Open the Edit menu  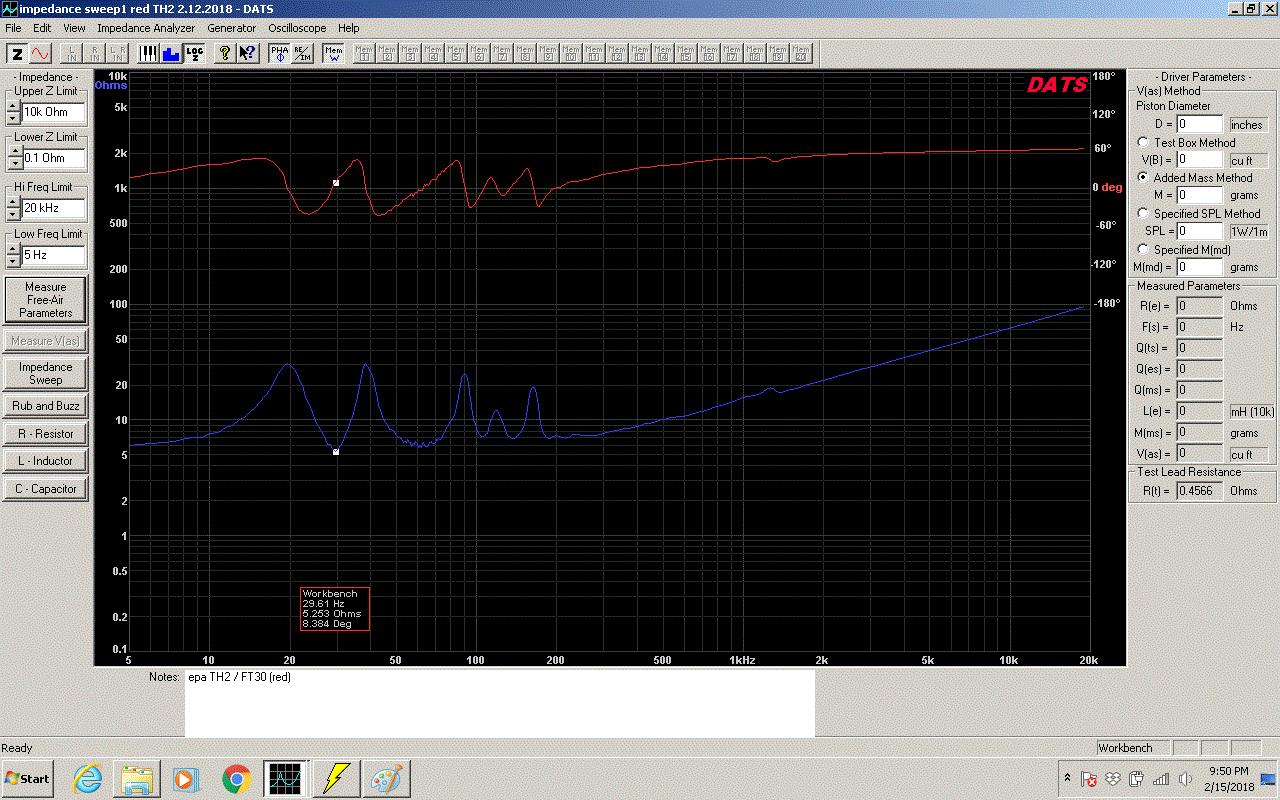coord(42,28)
